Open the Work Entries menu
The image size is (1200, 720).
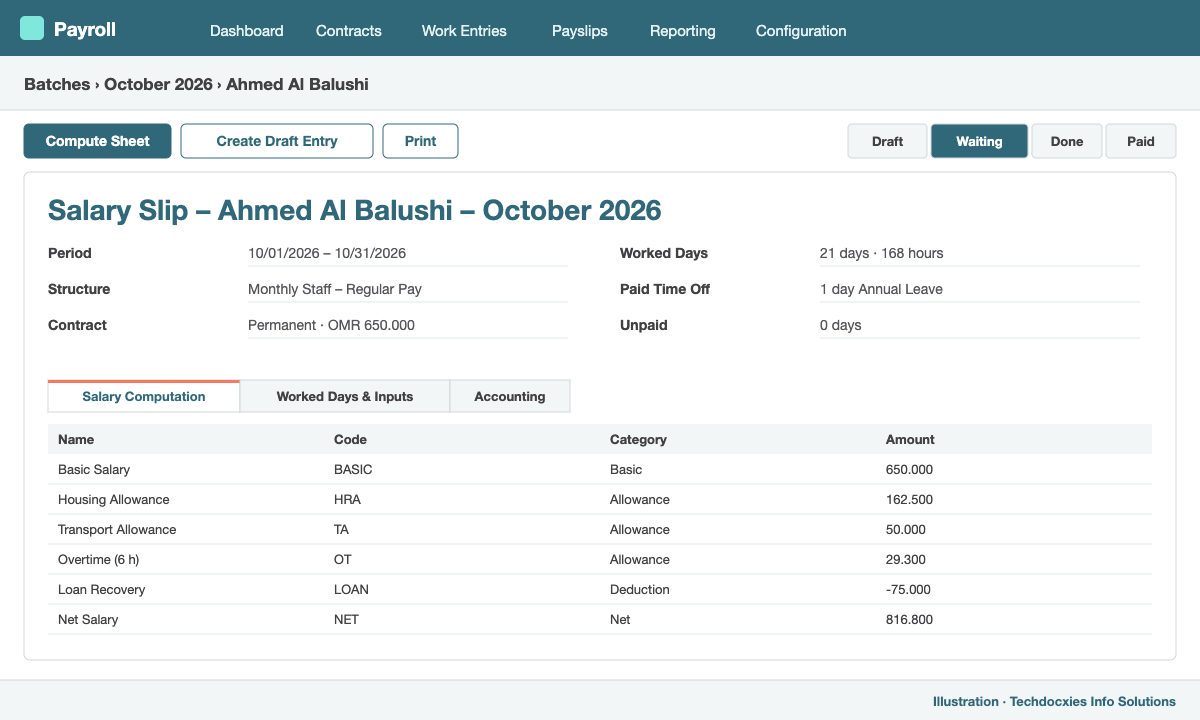coord(464,31)
